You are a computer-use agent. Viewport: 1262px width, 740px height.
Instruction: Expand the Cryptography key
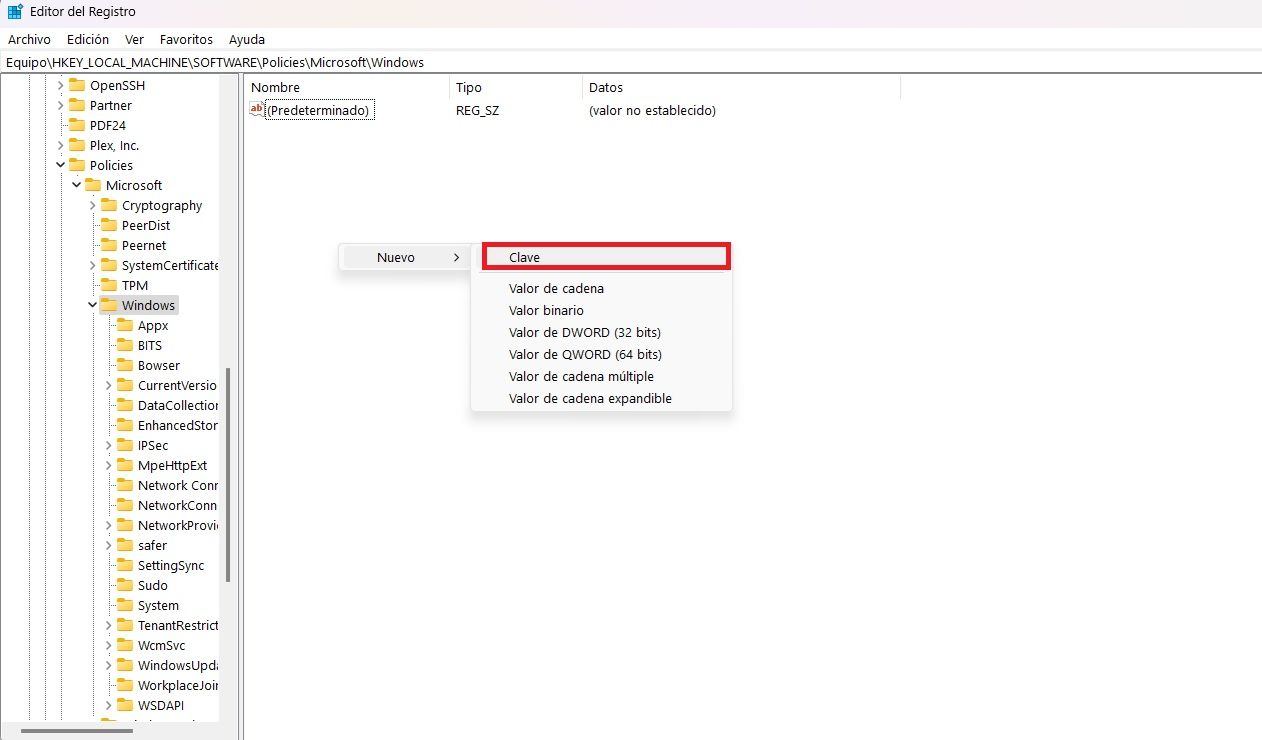tap(93, 205)
